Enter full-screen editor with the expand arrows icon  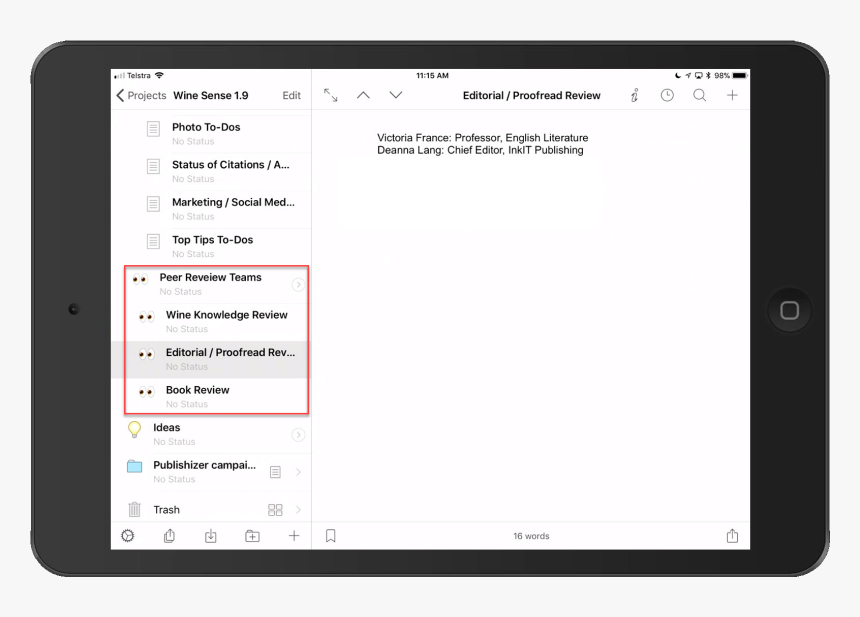click(330, 95)
